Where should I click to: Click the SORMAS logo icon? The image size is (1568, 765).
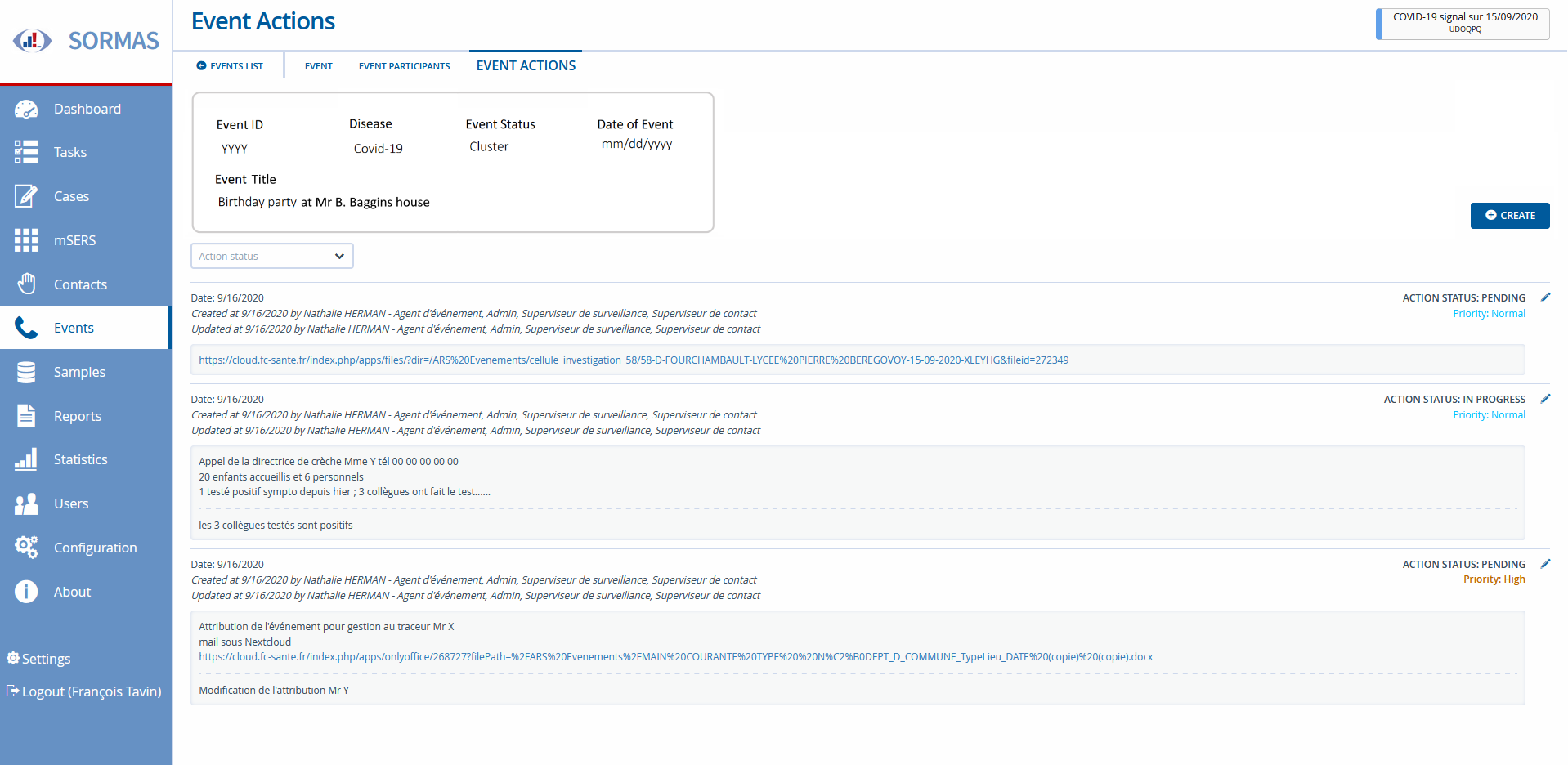coord(32,40)
